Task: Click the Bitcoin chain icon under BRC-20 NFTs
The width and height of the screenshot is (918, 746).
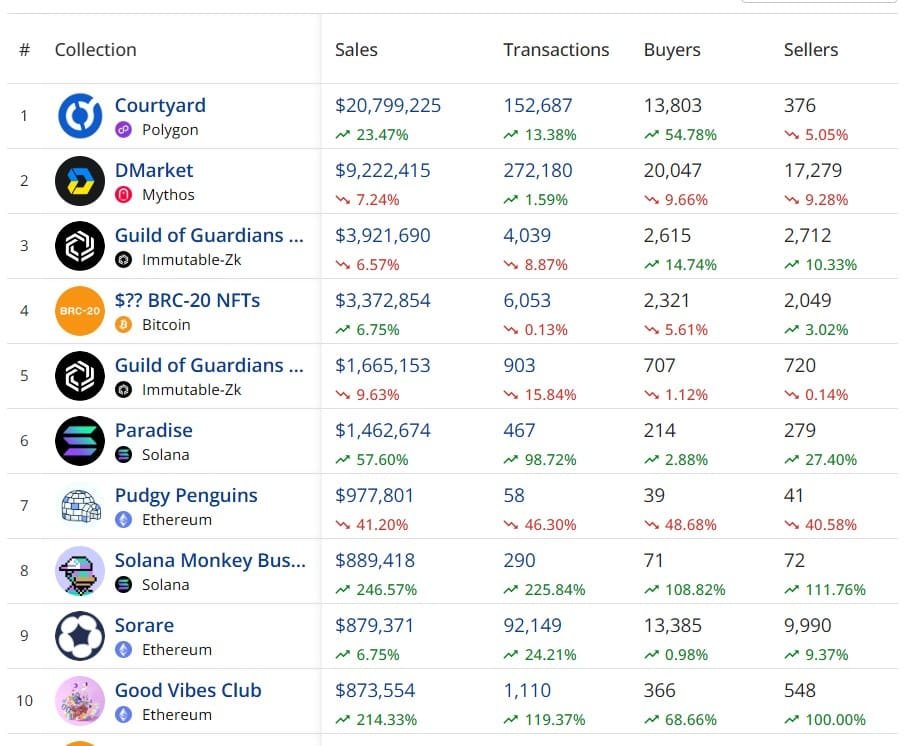Action: [x=123, y=324]
